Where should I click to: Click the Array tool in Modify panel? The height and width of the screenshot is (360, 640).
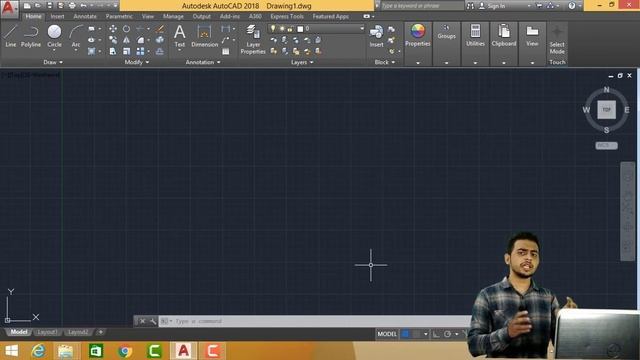pos(140,51)
